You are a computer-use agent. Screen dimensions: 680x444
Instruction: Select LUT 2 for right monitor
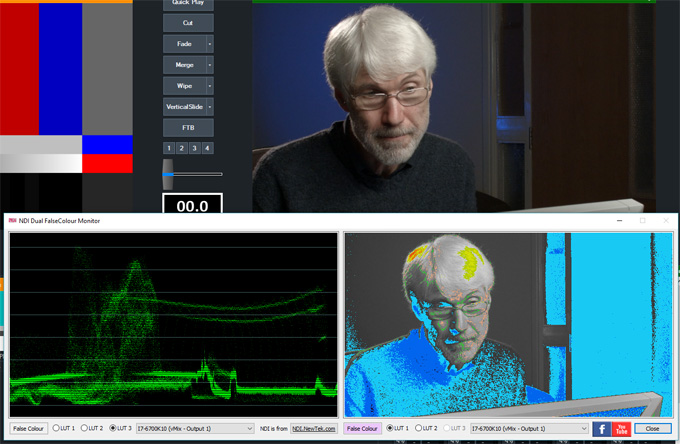[426, 428]
